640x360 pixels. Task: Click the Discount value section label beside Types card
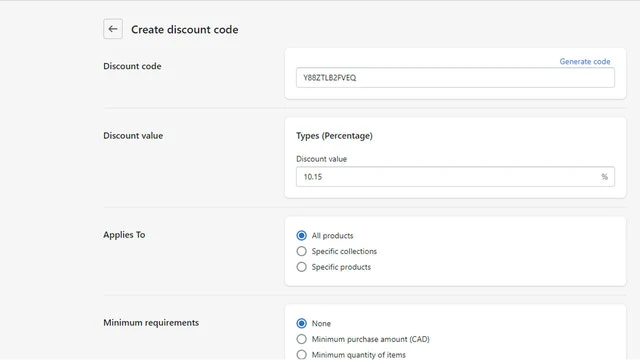click(x=133, y=136)
